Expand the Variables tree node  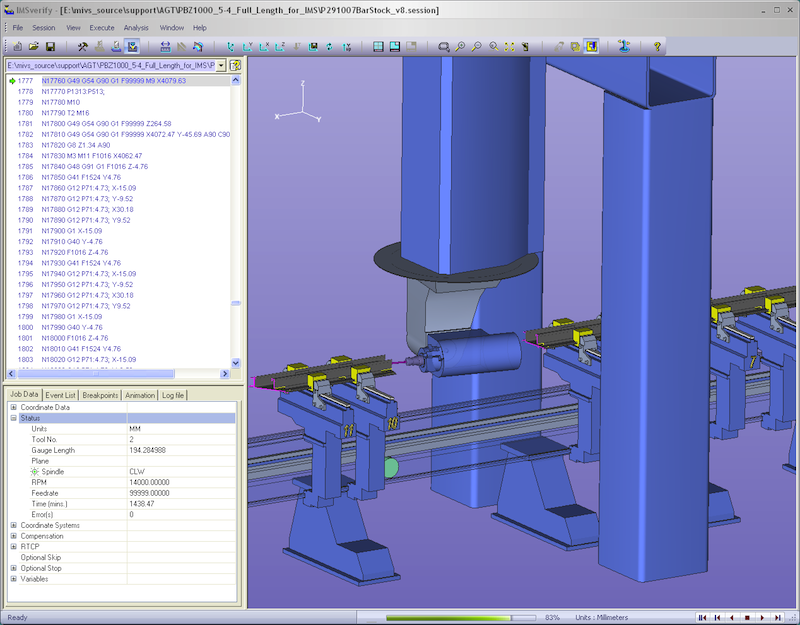(x=13, y=578)
